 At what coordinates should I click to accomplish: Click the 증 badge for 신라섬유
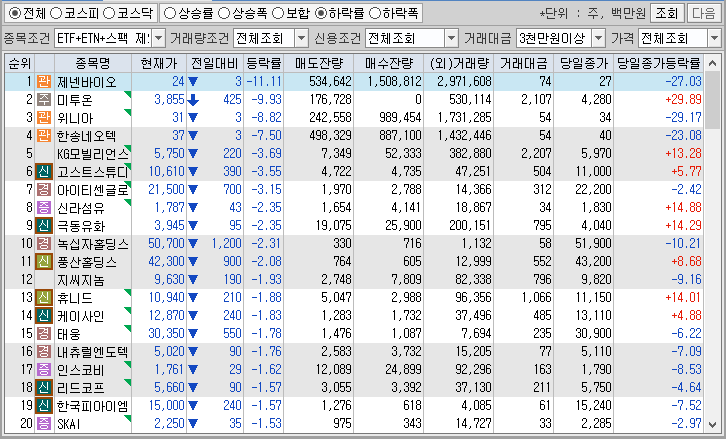click(x=44, y=207)
